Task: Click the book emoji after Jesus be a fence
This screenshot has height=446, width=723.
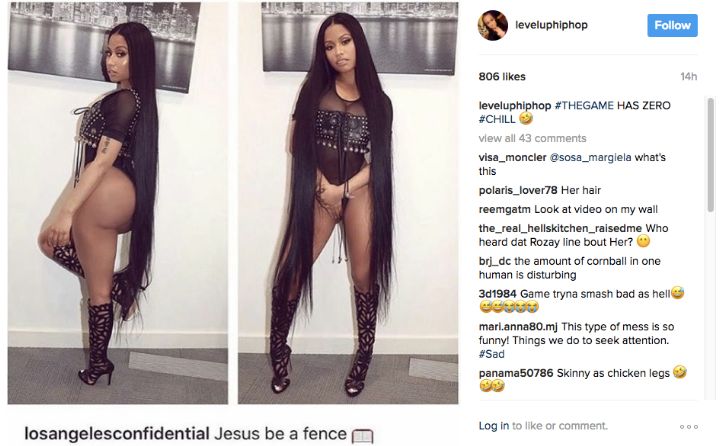Action: (x=362, y=436)
